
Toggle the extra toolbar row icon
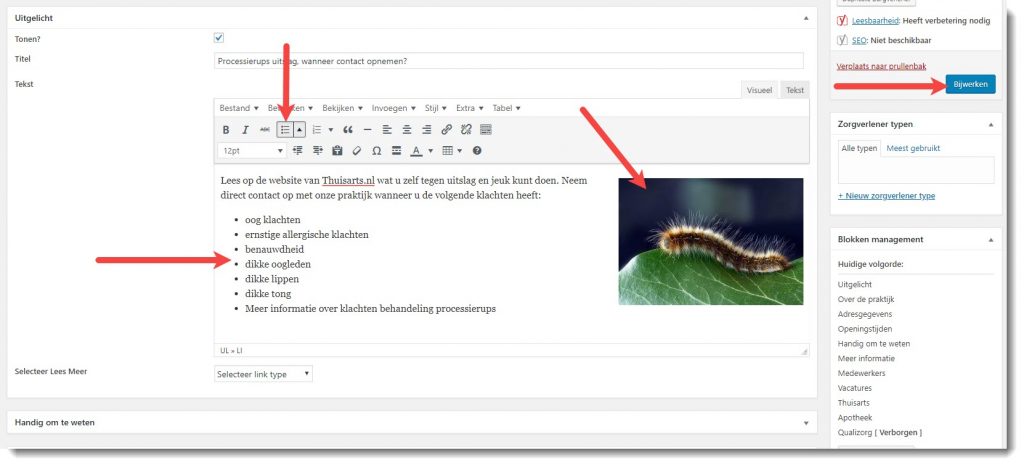pyautogui.click(x=486, y=130)
